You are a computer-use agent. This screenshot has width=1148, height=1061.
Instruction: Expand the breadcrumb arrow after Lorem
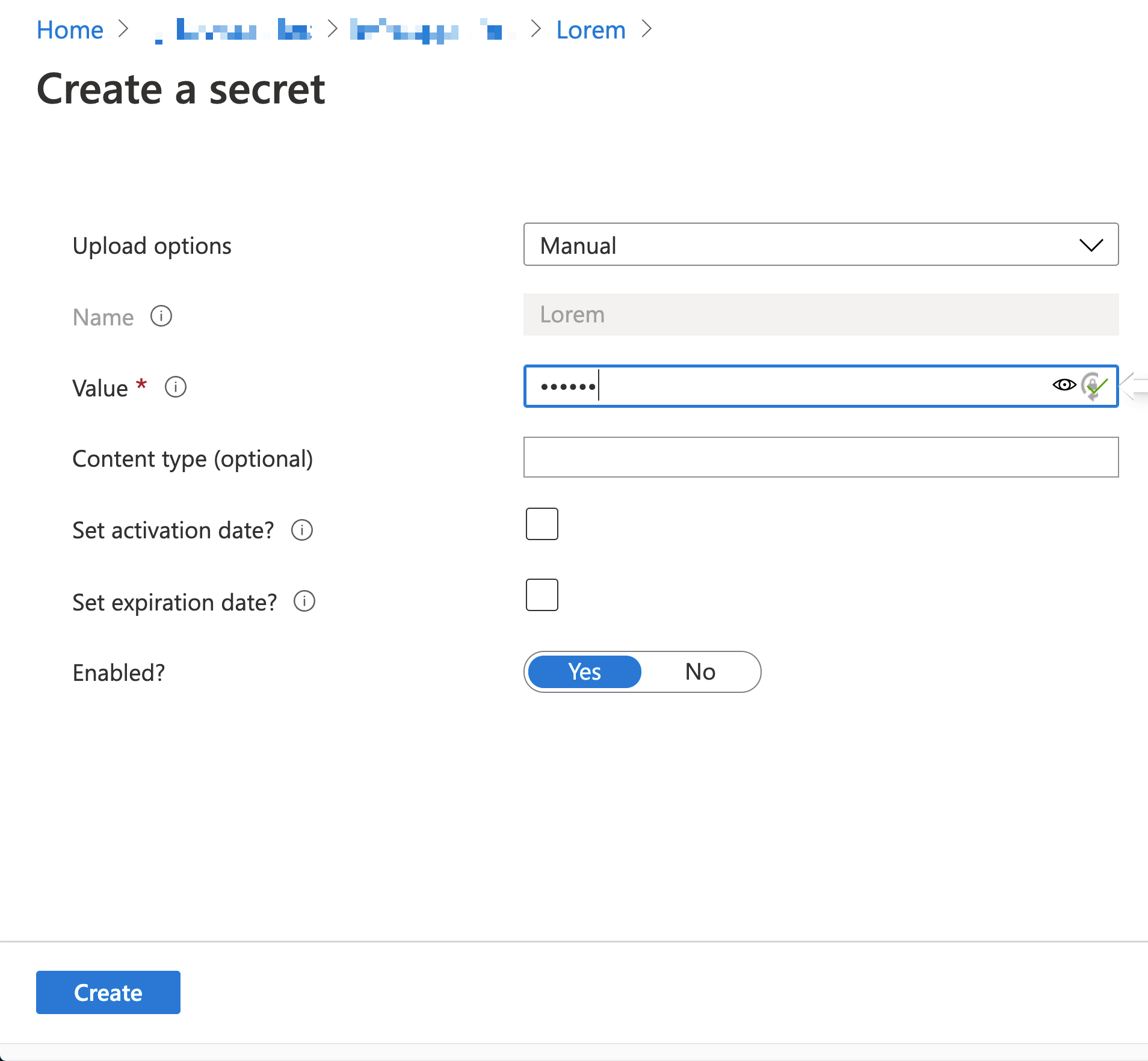(x=647, y=29)
